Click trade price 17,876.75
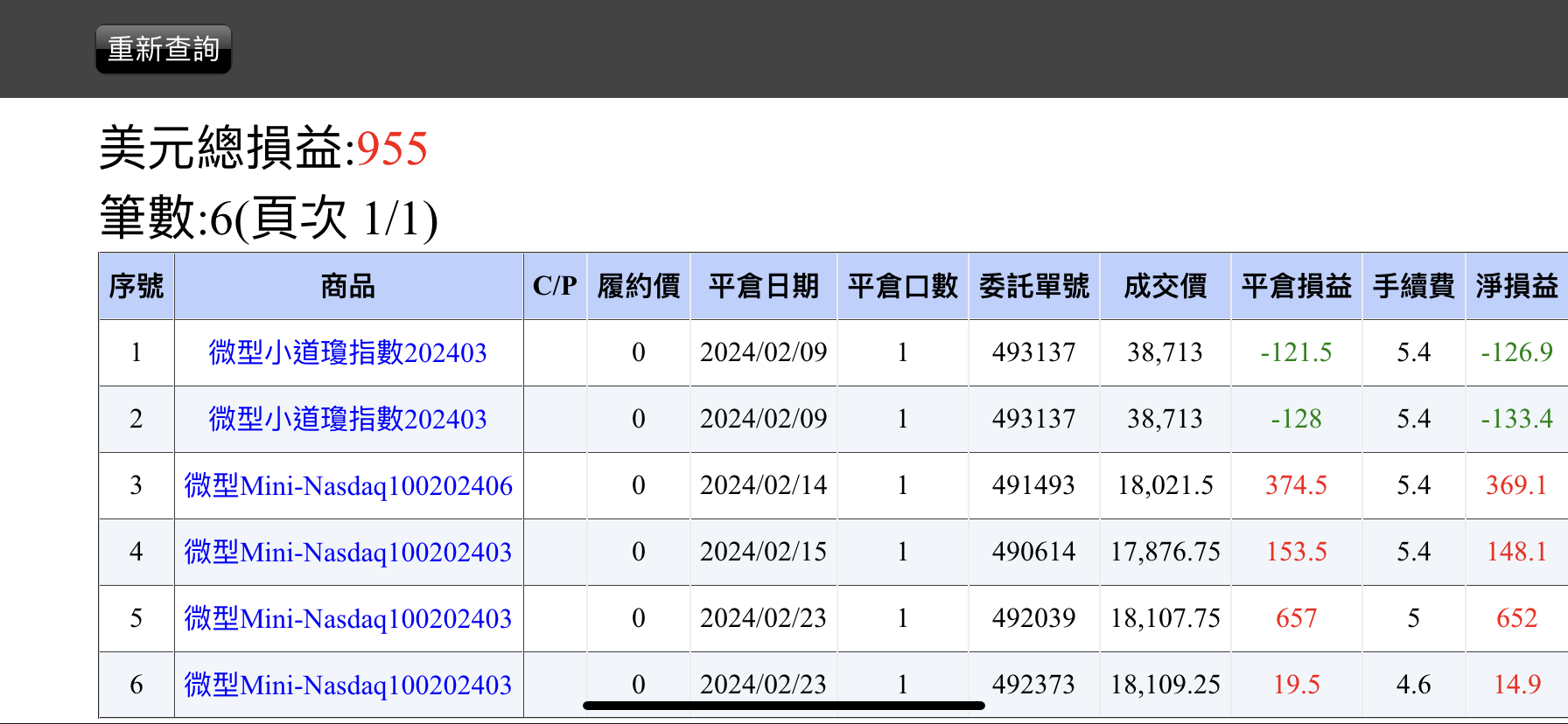This screenshot has height=724, width=1568. 1165,552
